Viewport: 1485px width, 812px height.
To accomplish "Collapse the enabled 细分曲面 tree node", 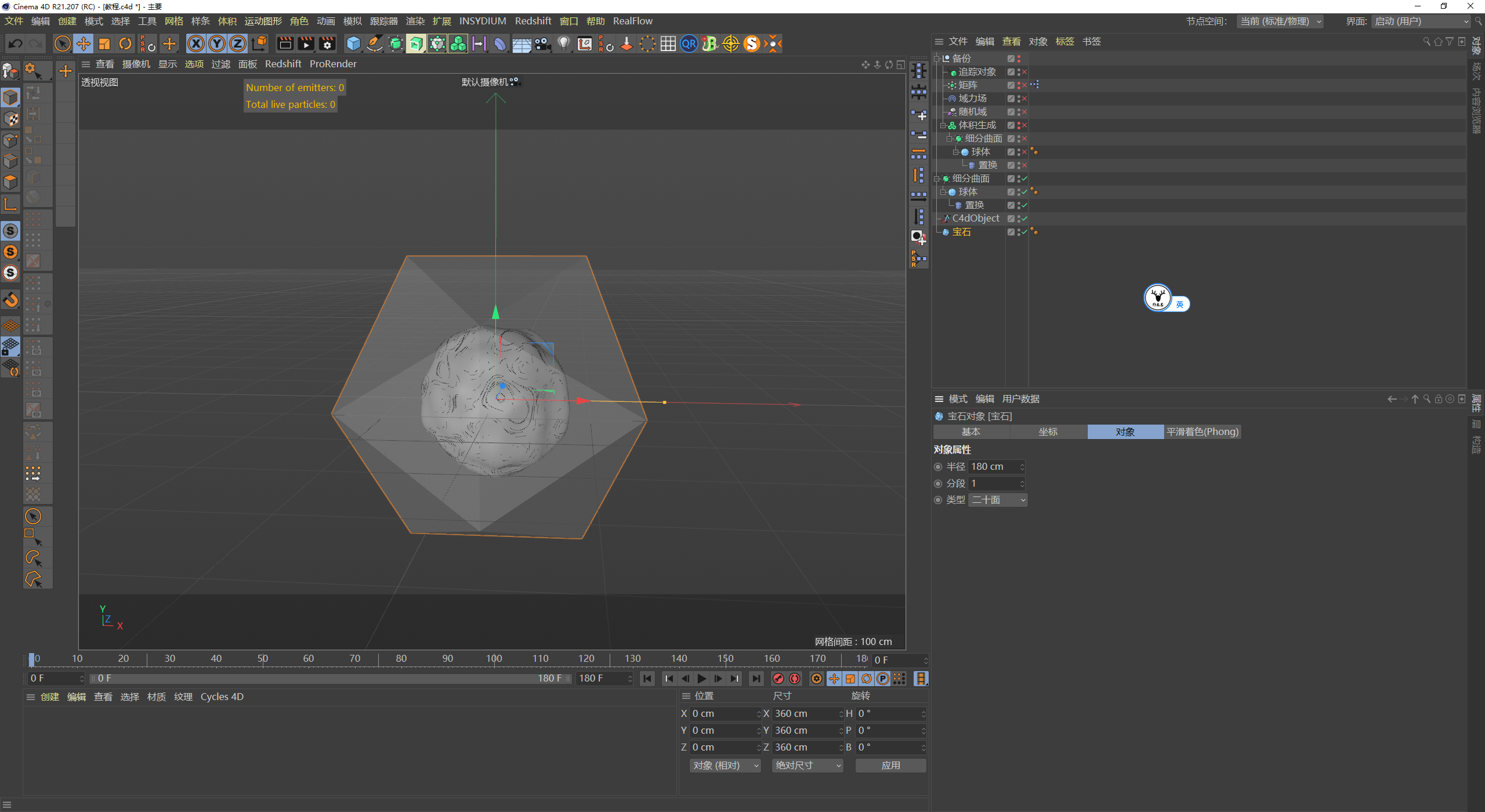I will point(937,179).
